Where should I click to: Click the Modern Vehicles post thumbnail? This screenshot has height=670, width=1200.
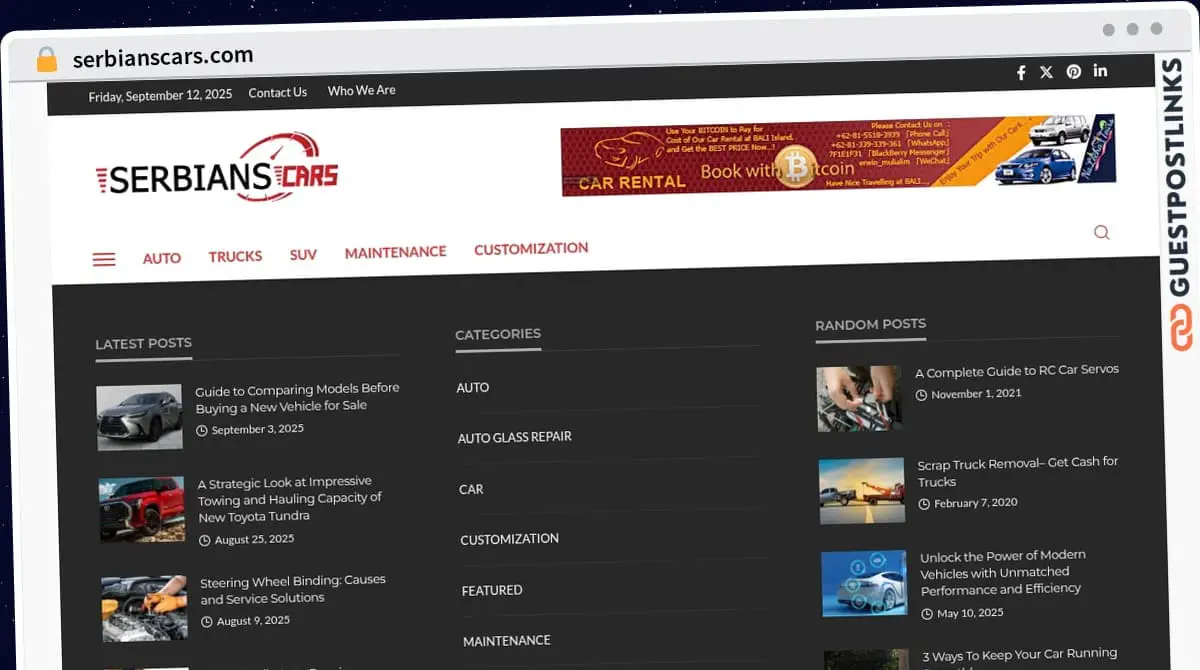865,583
